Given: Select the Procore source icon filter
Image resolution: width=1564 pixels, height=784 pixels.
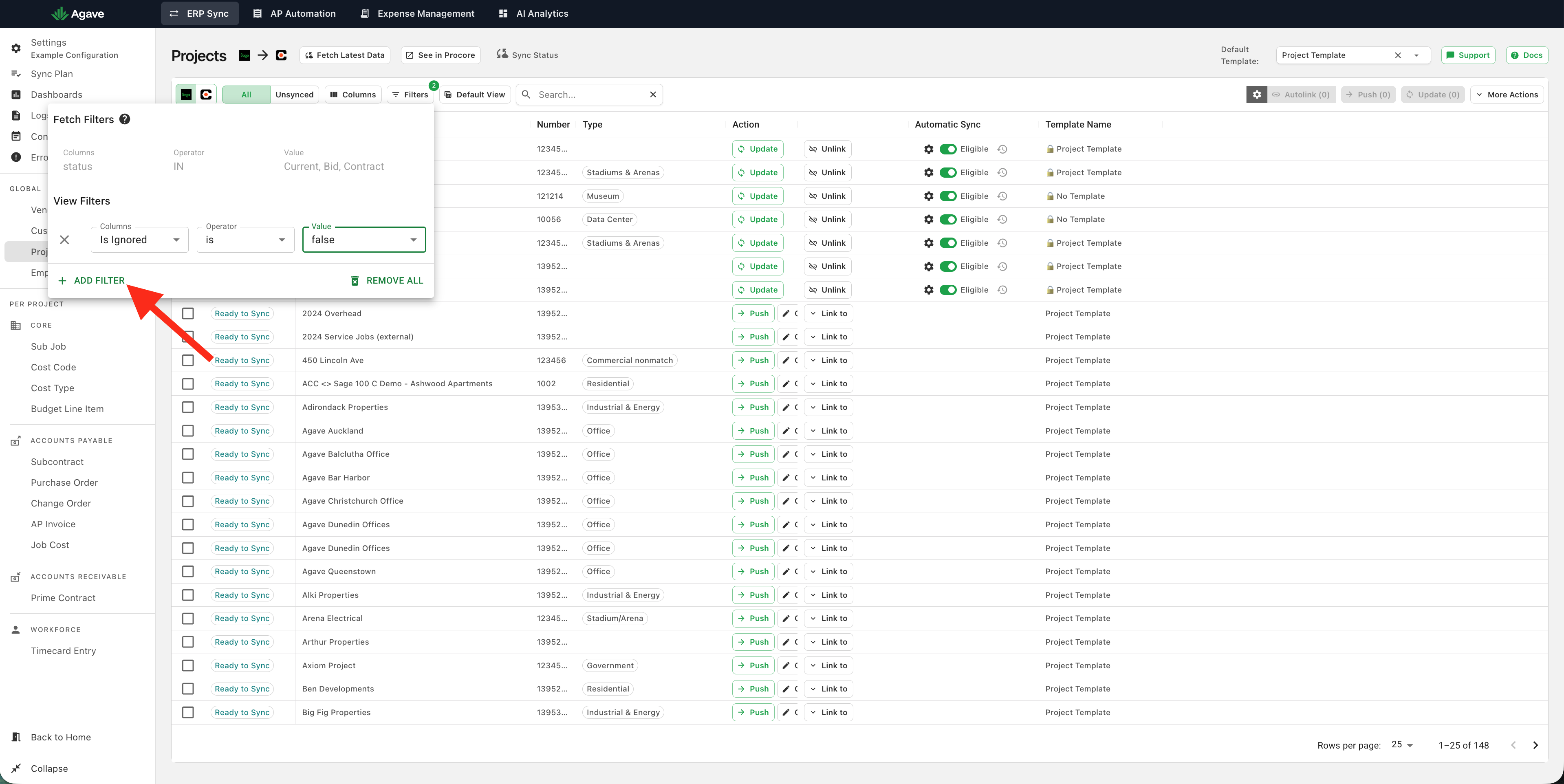Looking at the screenshot, I should pos(206,95).
